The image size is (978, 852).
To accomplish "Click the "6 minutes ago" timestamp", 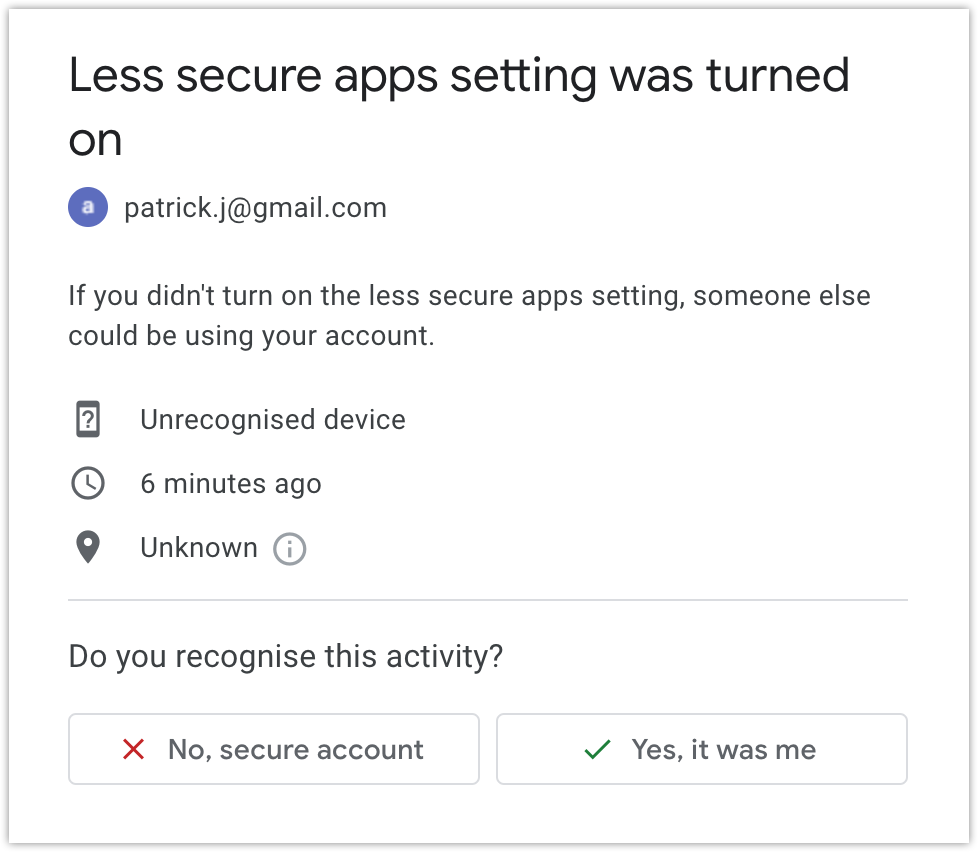I will click(231, 484).
